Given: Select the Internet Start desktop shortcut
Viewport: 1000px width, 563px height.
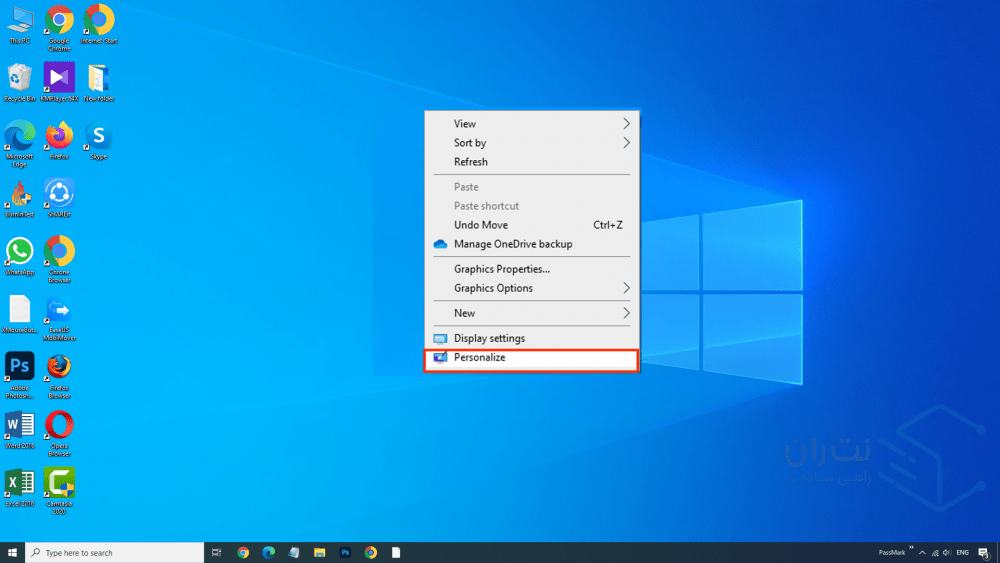Looking at the screenshot, I should 99,25.
